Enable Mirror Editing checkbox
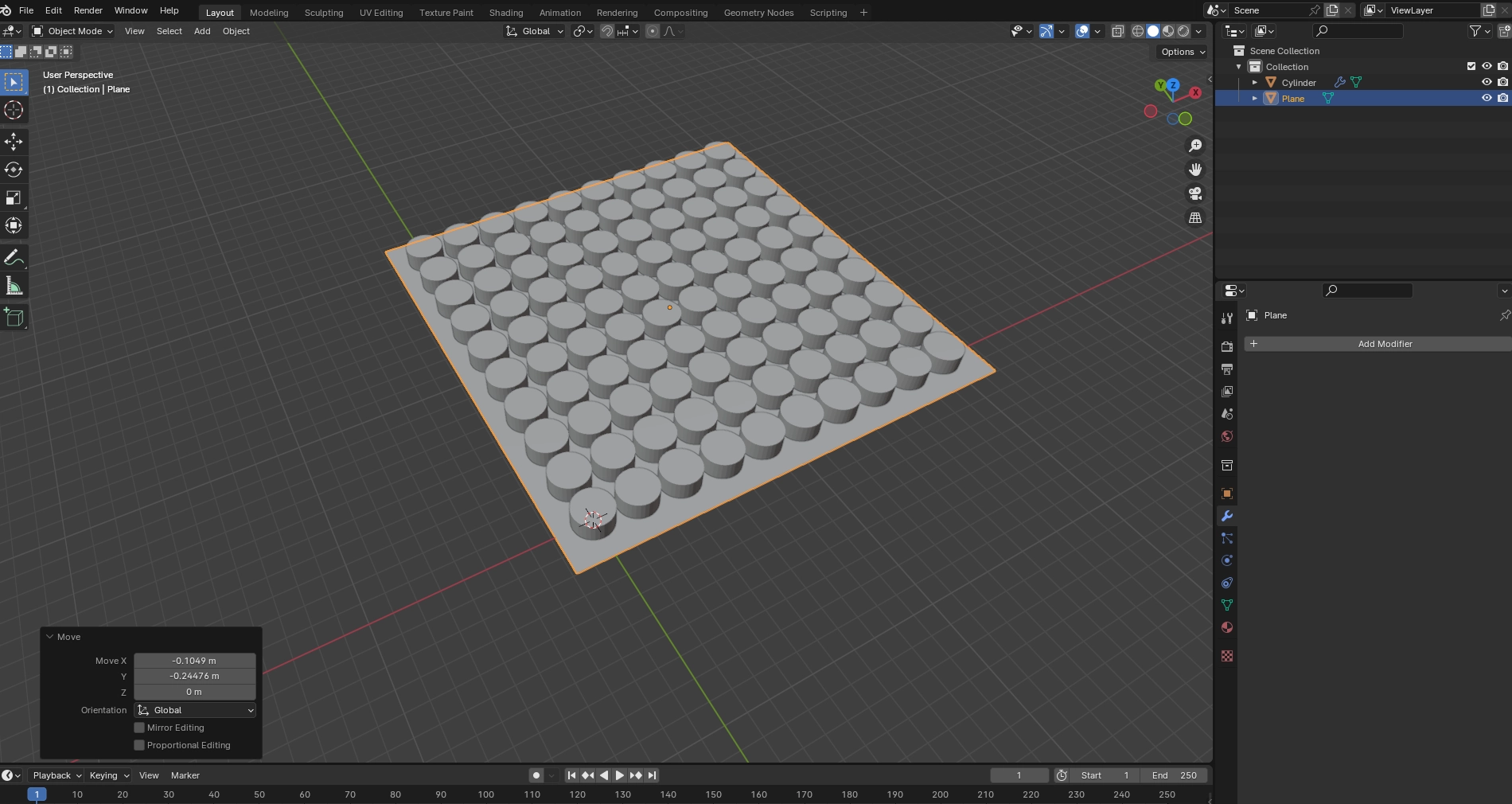1512x804 pixels. point(139,728)
